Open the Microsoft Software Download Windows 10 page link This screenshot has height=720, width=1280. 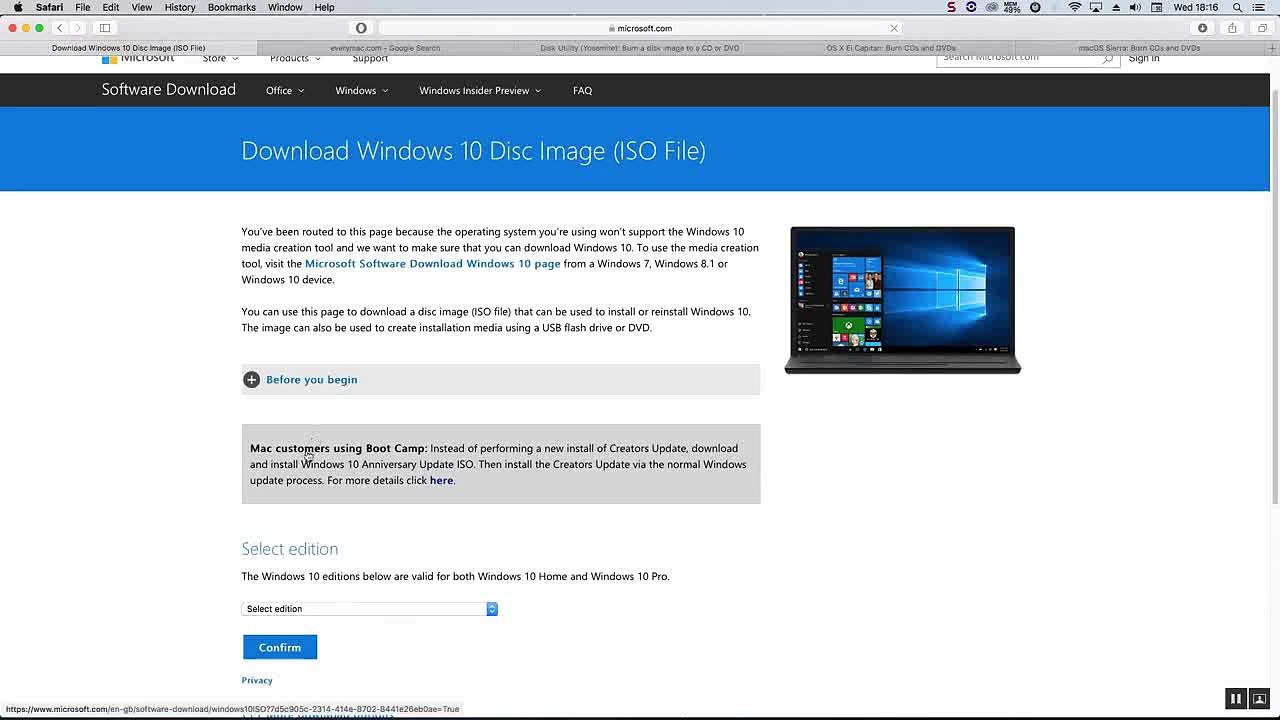(433, 264)
